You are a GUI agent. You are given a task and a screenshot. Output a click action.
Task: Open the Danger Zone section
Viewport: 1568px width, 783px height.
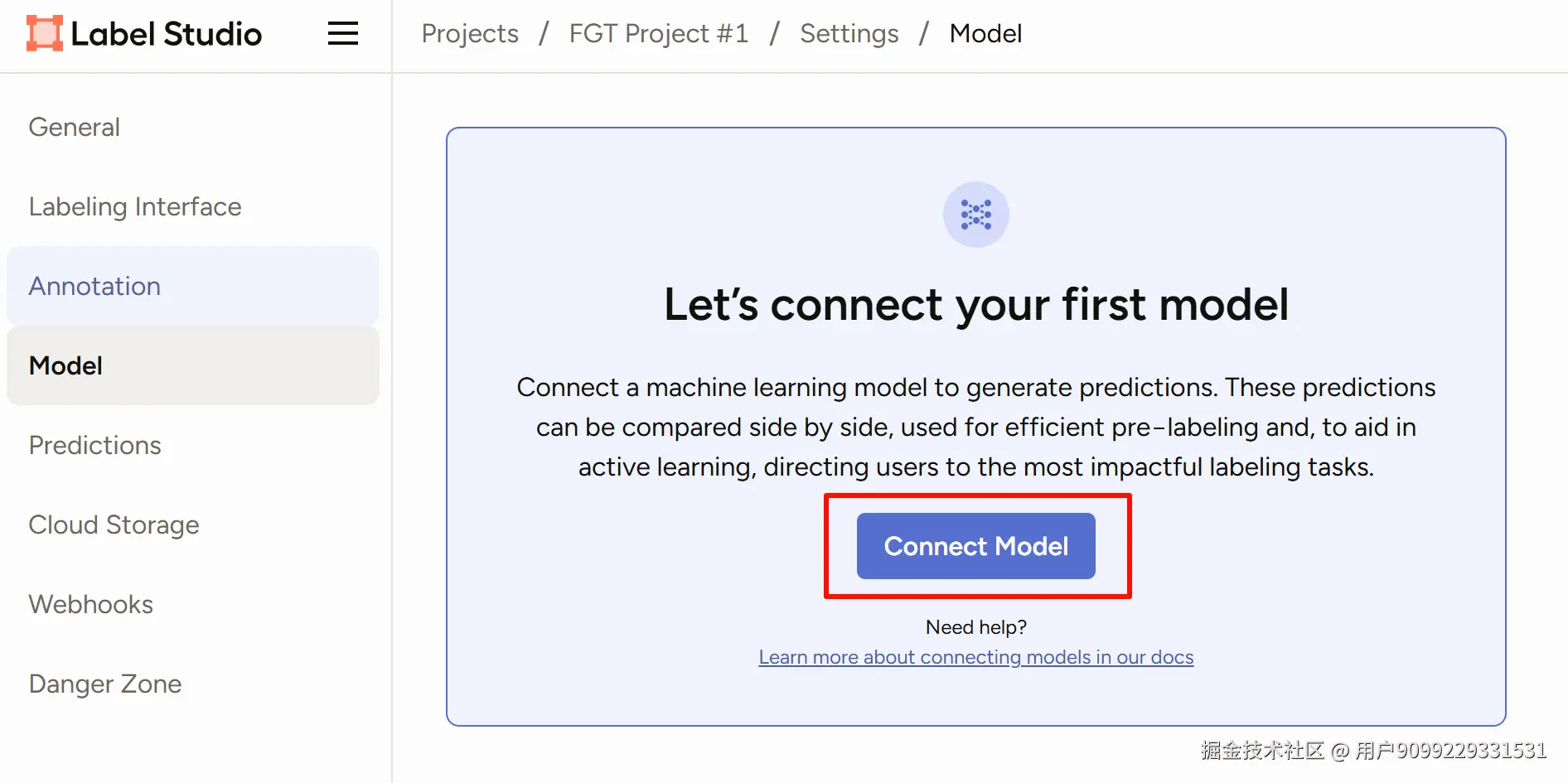coord(105,684)
